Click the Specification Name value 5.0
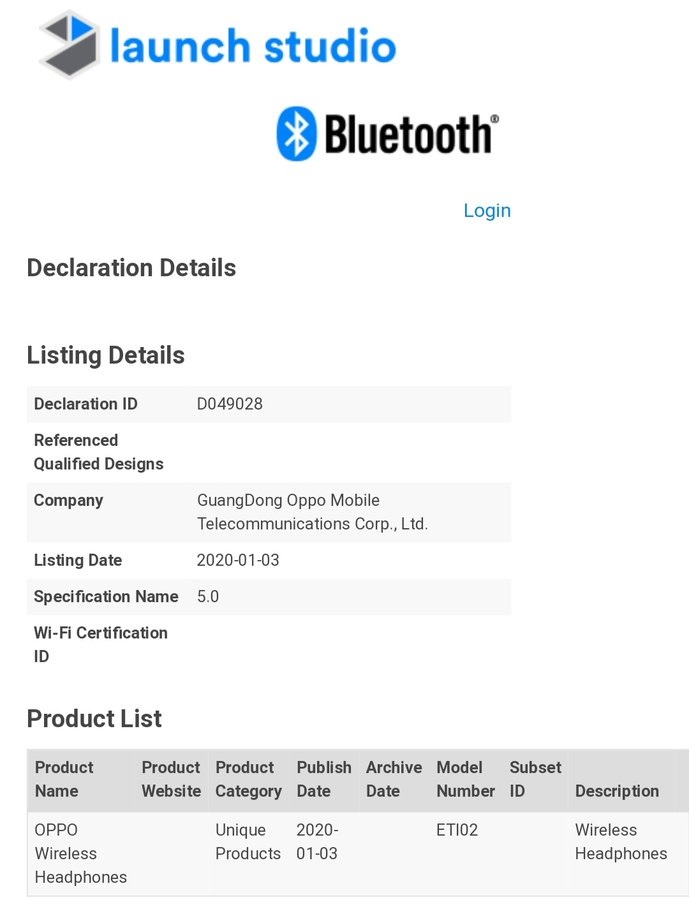This screenshot has height=900, width=689. [x=208, y=596]
